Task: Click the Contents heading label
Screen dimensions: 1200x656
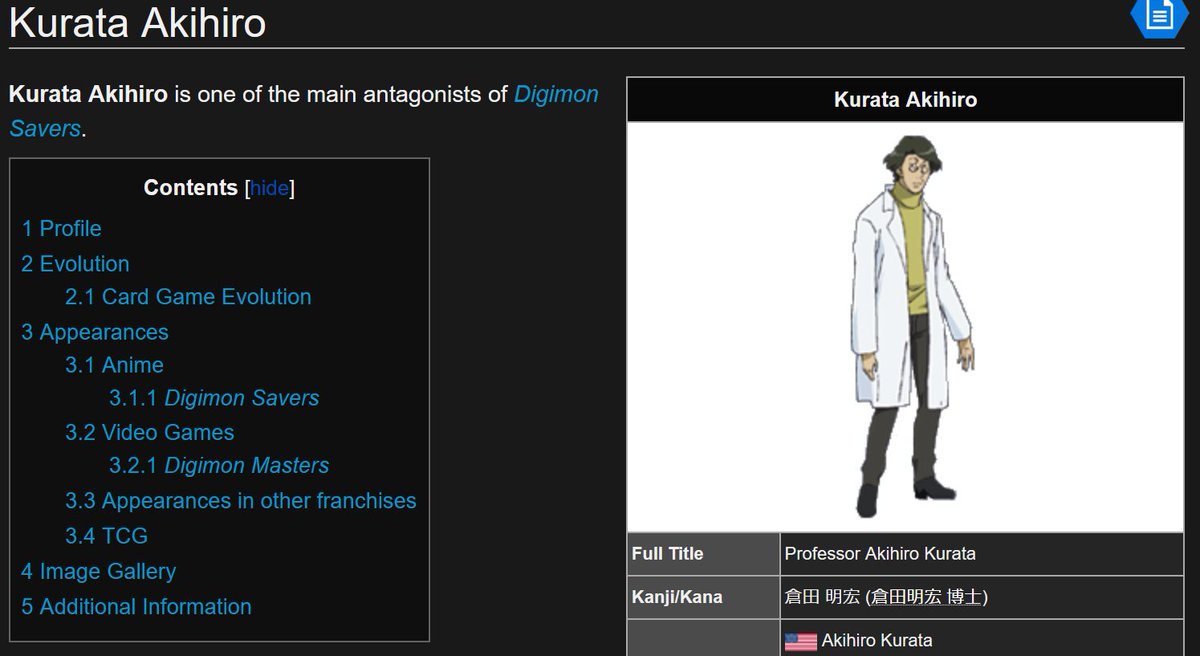Action: point(190,188)
